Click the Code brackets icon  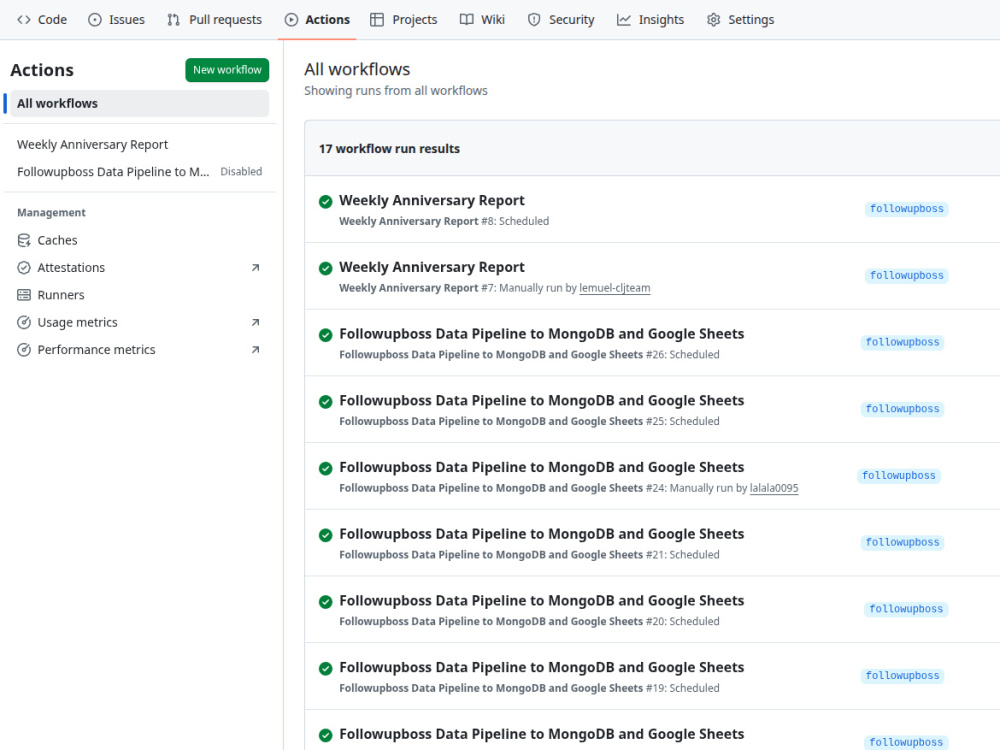pos(24,20)
